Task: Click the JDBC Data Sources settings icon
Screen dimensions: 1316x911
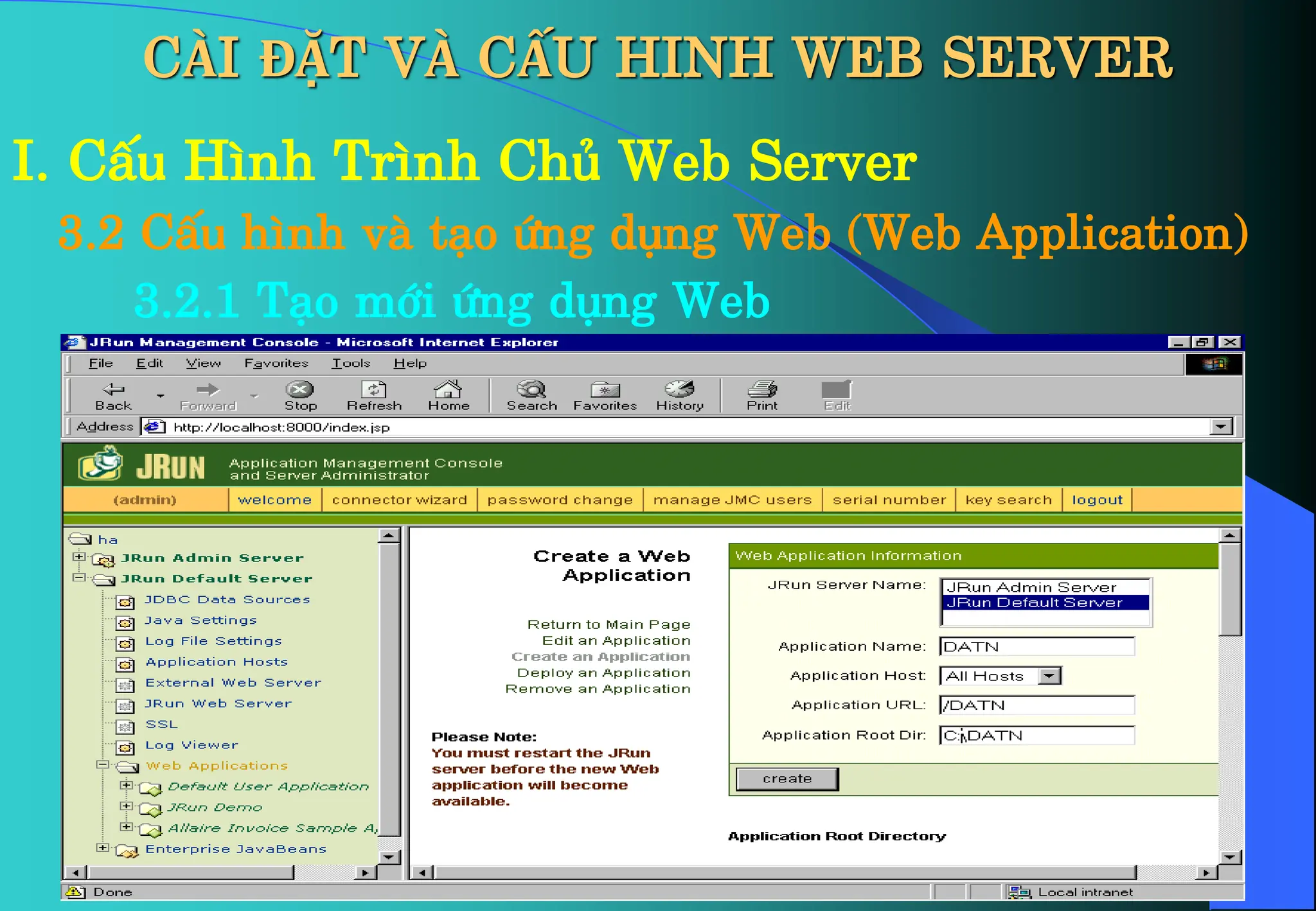Action: coord(125,602)
